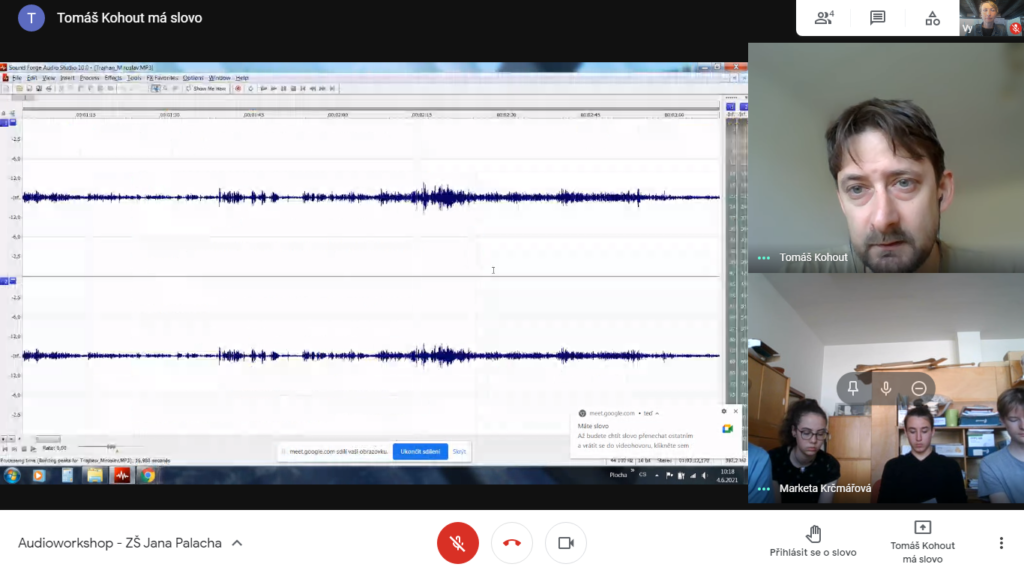Click the Save As toolbar icon
Viewport: 1024px width, 576px height.
[x=39, y=88]
